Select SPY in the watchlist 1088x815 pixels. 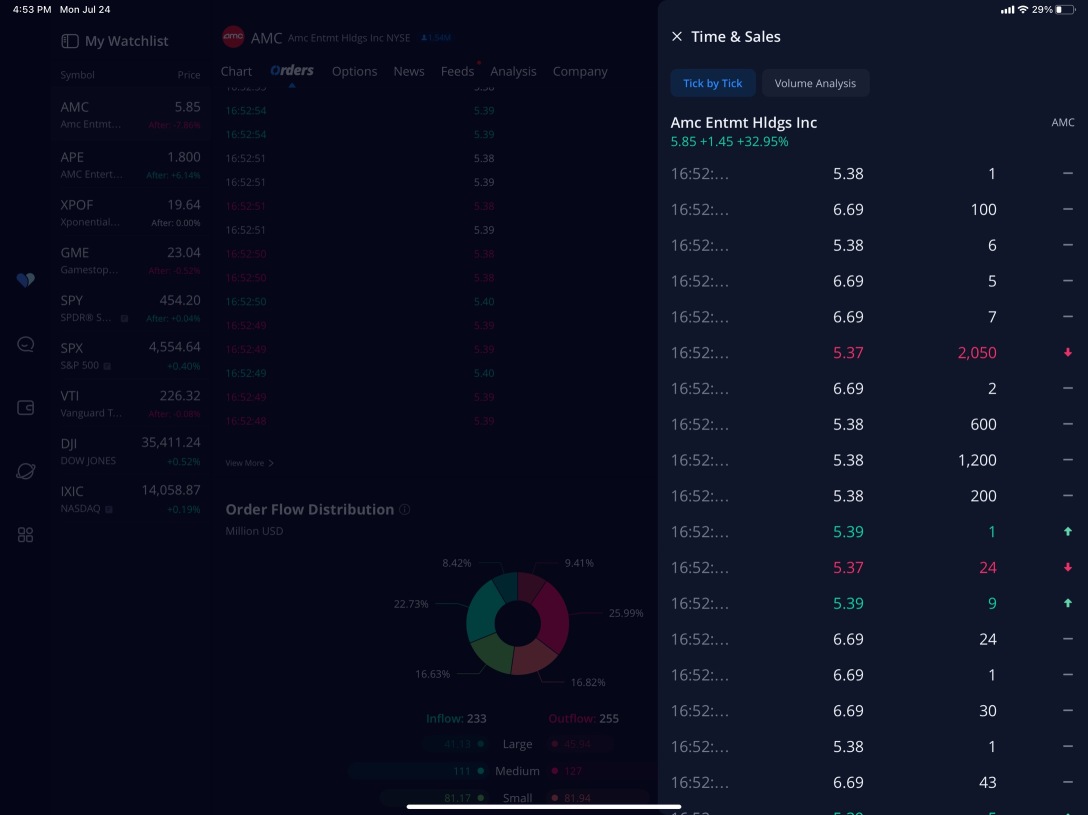click(130, 308)
